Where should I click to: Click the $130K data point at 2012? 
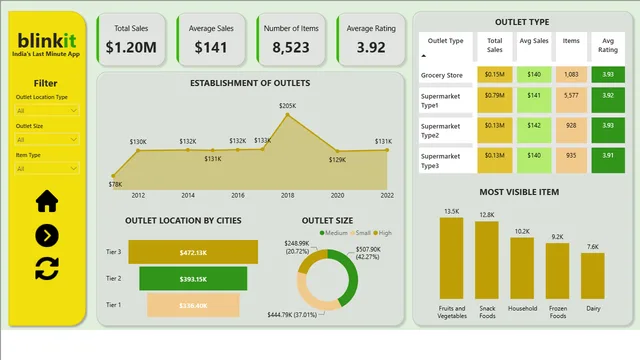point(138,150)
